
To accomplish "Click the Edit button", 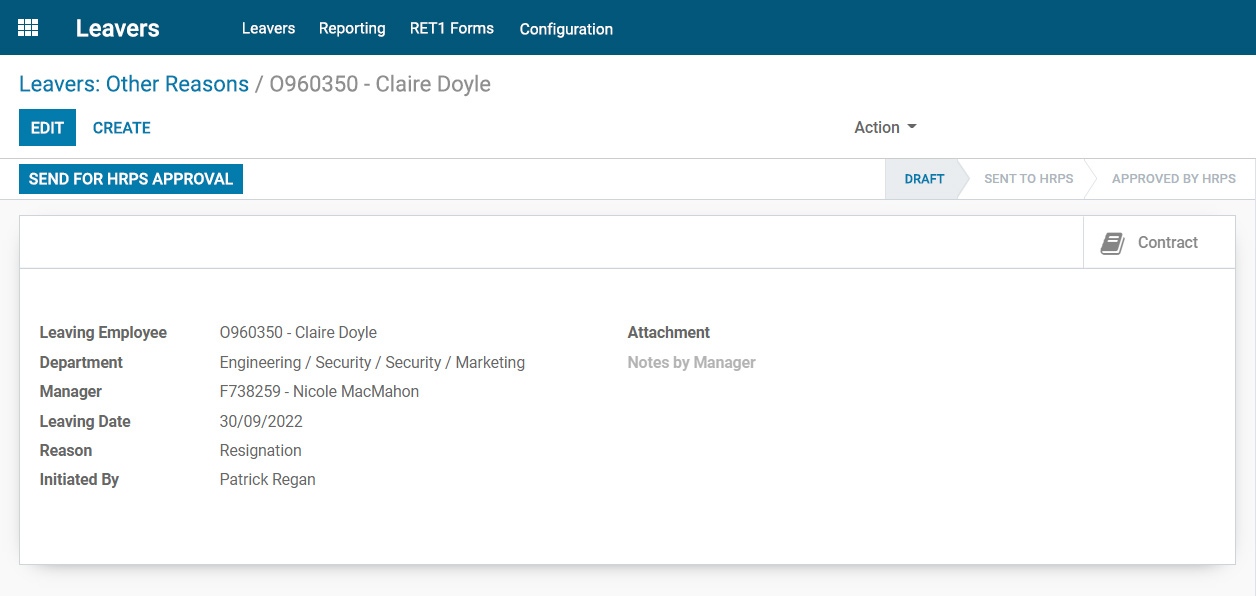I will point(46,127).
